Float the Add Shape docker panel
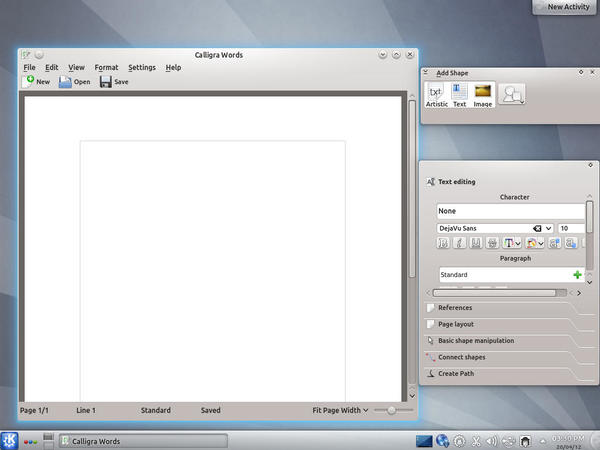Screen dimensions: 600x450 click(581, 72)
